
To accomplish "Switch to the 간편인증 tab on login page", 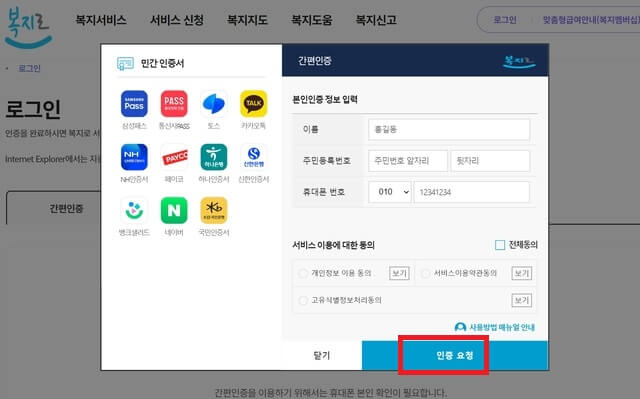I will click(66, 208).
